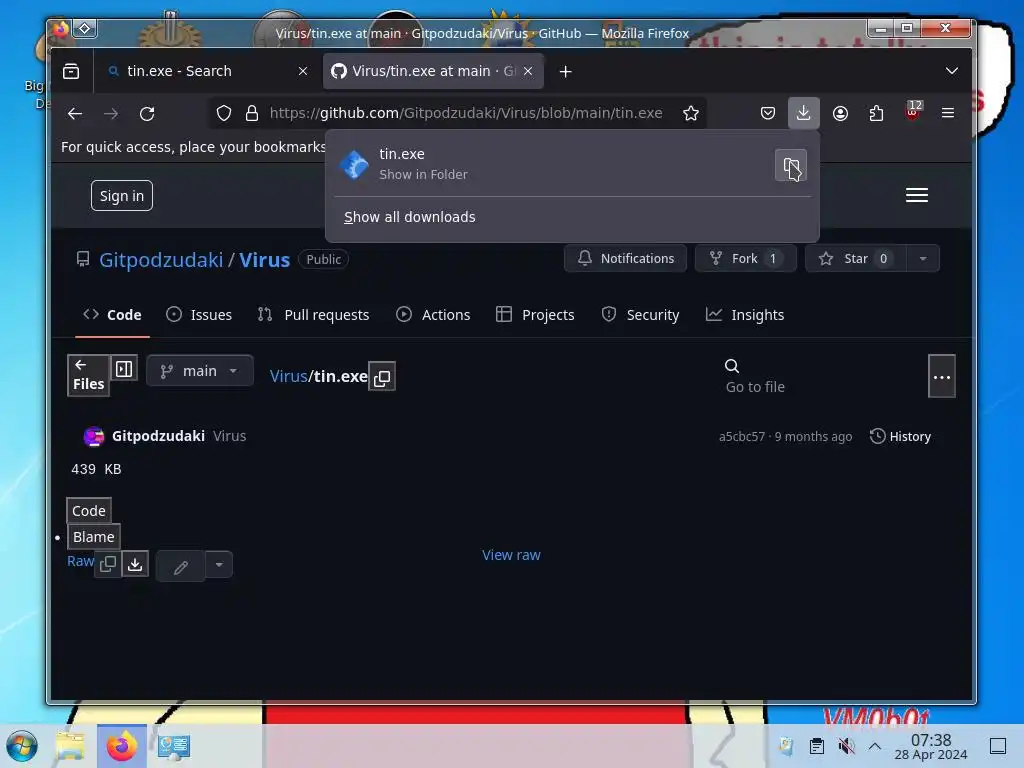Click the muted volume tray icon
Image resolution: width=1024 pixels, height=768 pixels.
[x=846, y=746]
